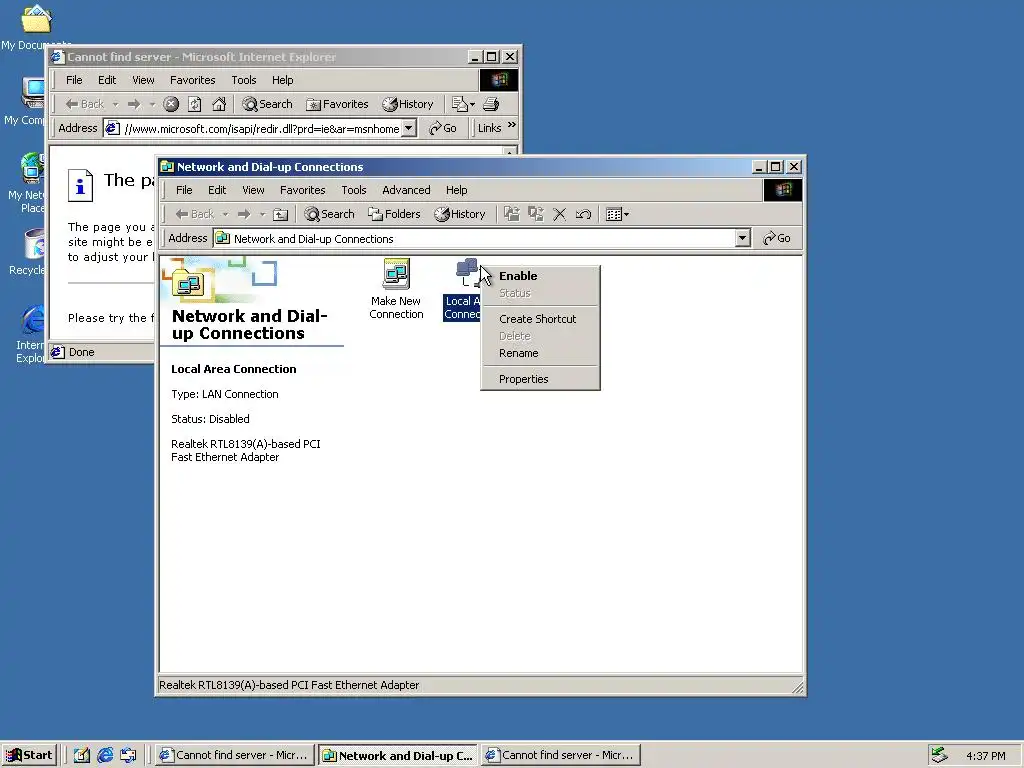Click the Edit menu in Network Connections
Image resolution: width=1024 pixels, height=768 pixels.
[x=217, y=190]
